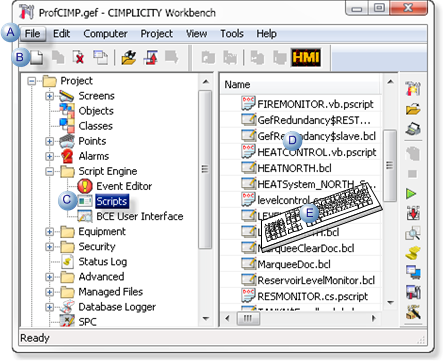Open the Project menu
This screenshot has height=361, width=445.
coord(157,34)
